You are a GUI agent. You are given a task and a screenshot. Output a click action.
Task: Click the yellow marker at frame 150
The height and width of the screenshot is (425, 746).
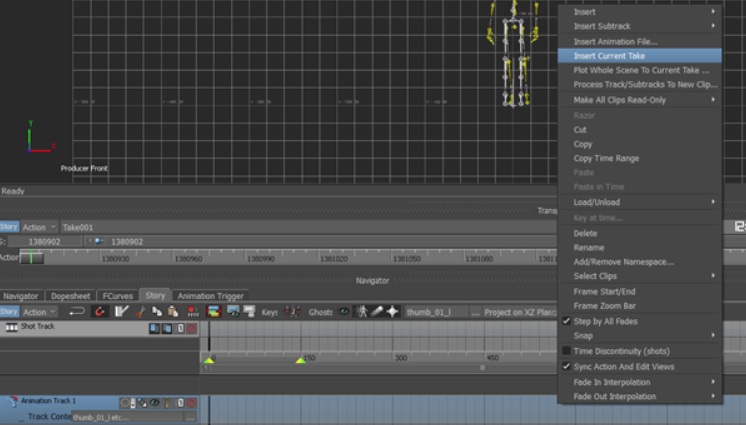tap(300, 360)
